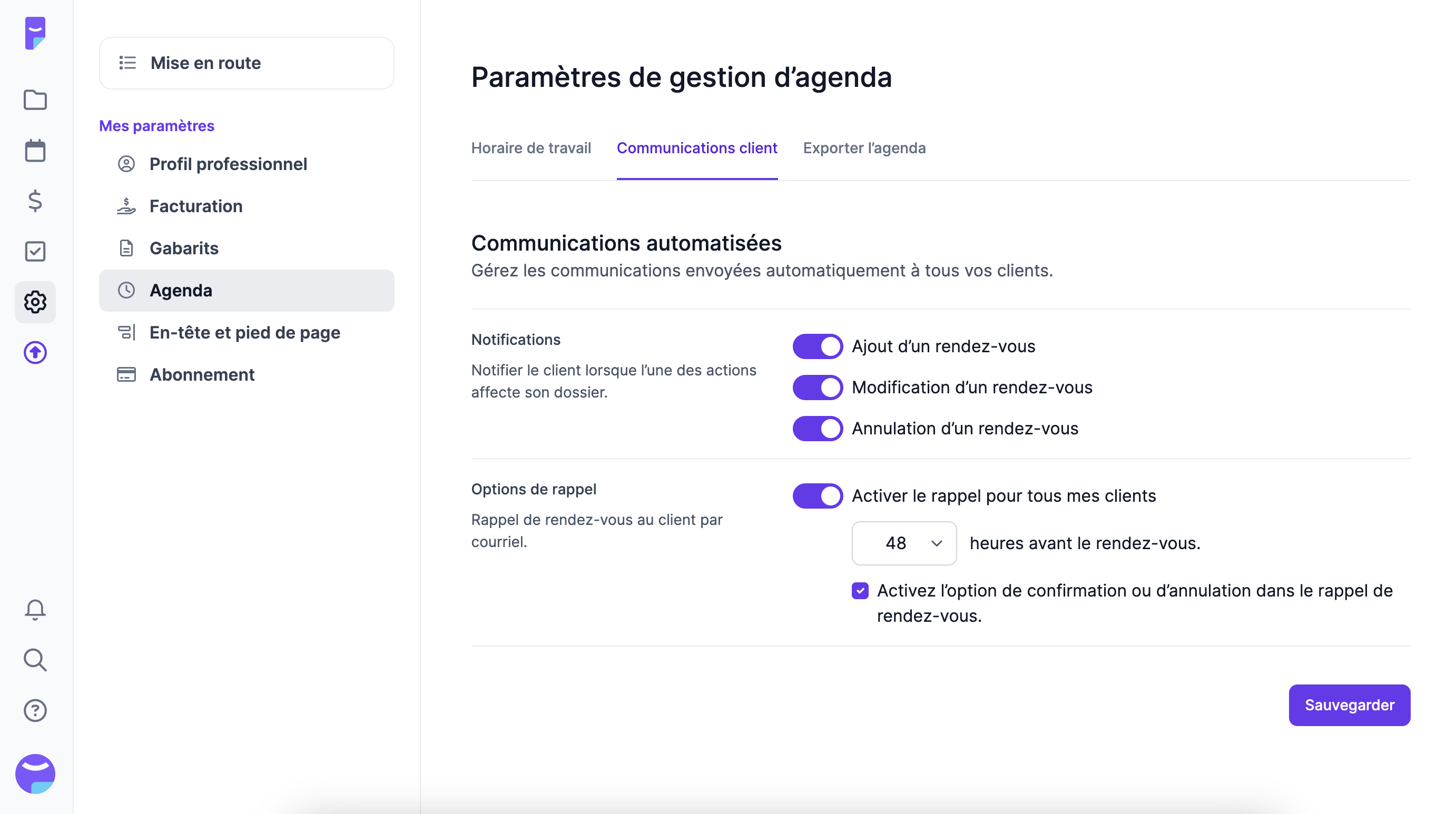Uncheck the confirmation ou annulation option checkbox
This screenshot has width=1456, height=814.
pos(860,591)
